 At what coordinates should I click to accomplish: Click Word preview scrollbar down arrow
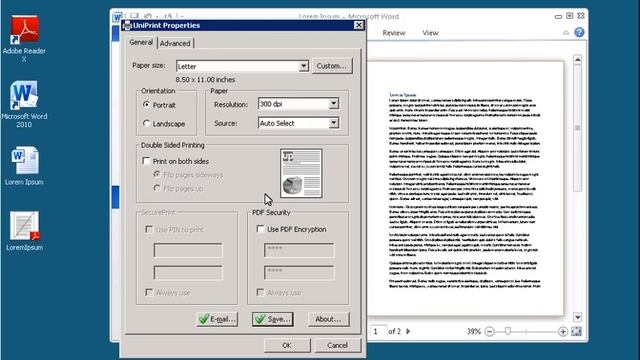pos(578,317)
